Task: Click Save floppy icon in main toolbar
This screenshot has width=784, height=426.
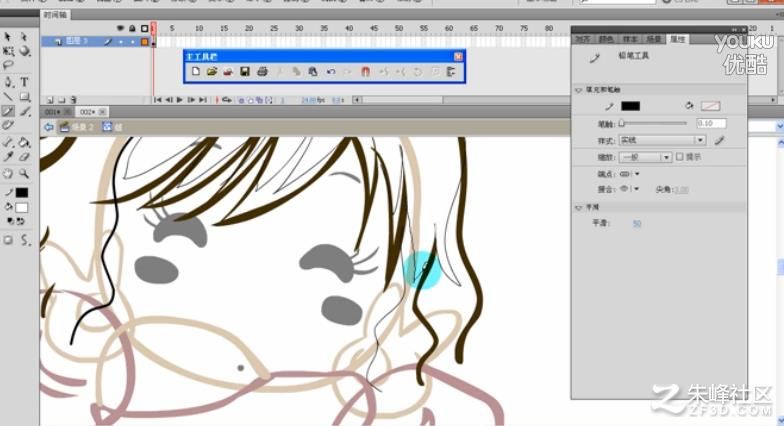Action: point(244,72)
